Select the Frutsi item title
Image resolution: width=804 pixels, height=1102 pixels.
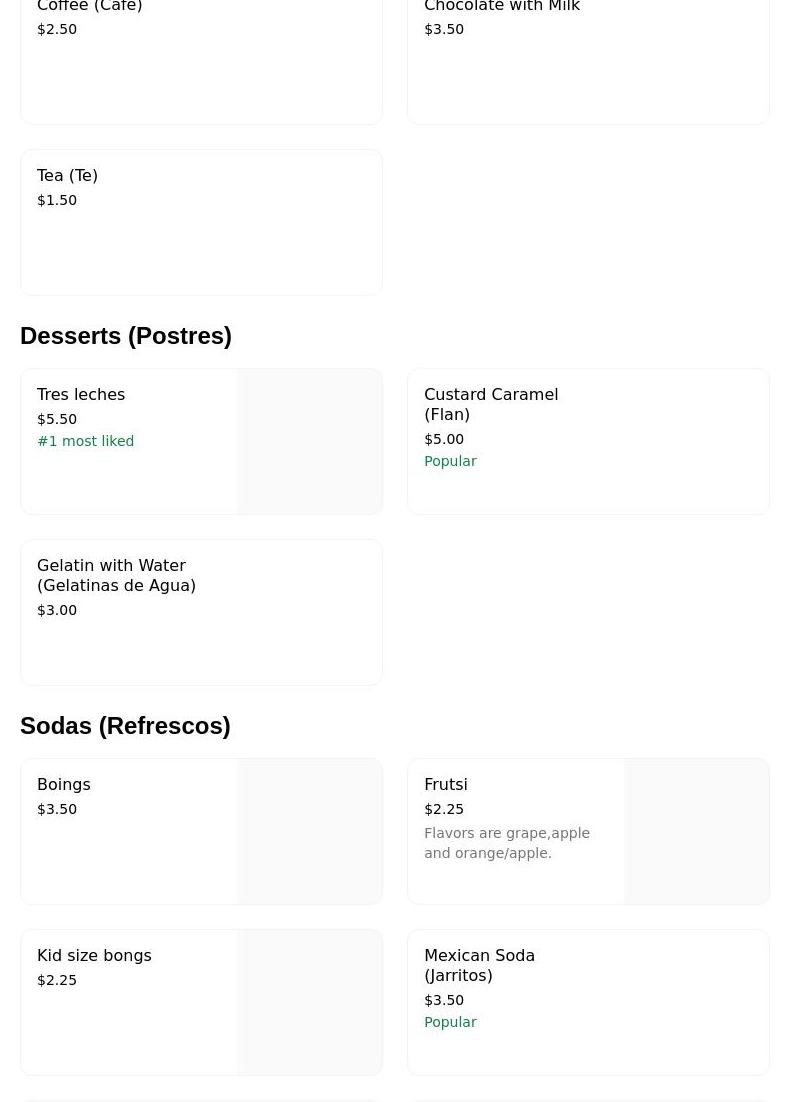pyautogui.click(x=446, y=785)
